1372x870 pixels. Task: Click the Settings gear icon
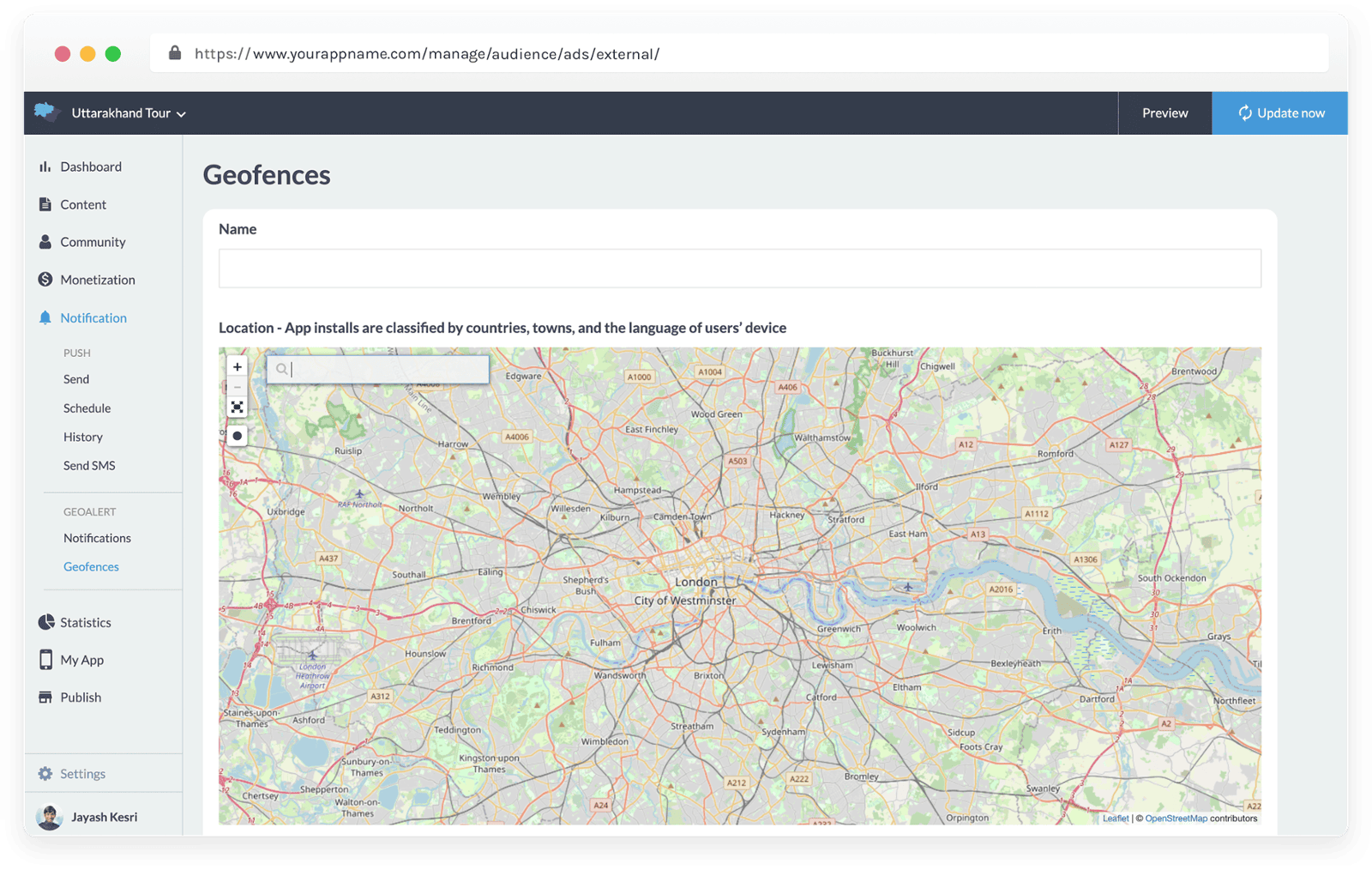click(x=45, y=774)
